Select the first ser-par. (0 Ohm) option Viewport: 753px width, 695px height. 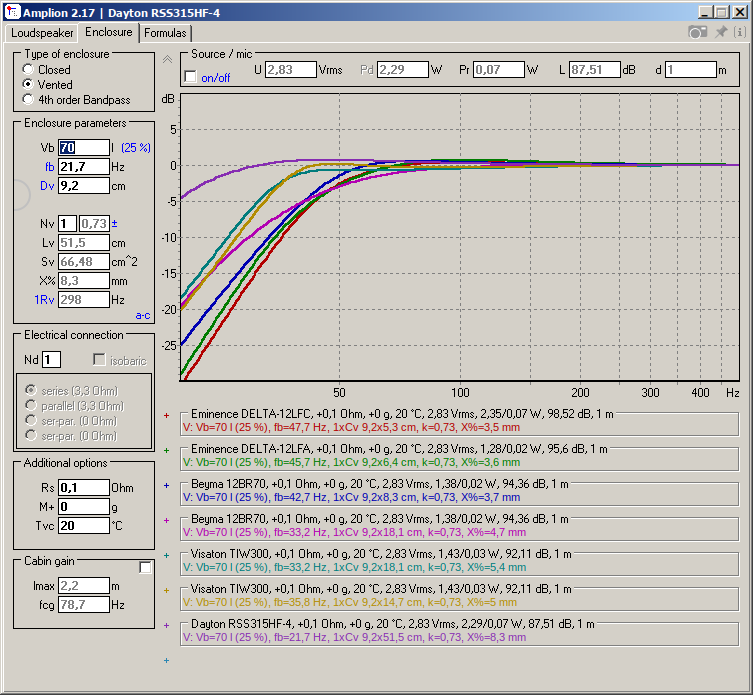(31, 420)
